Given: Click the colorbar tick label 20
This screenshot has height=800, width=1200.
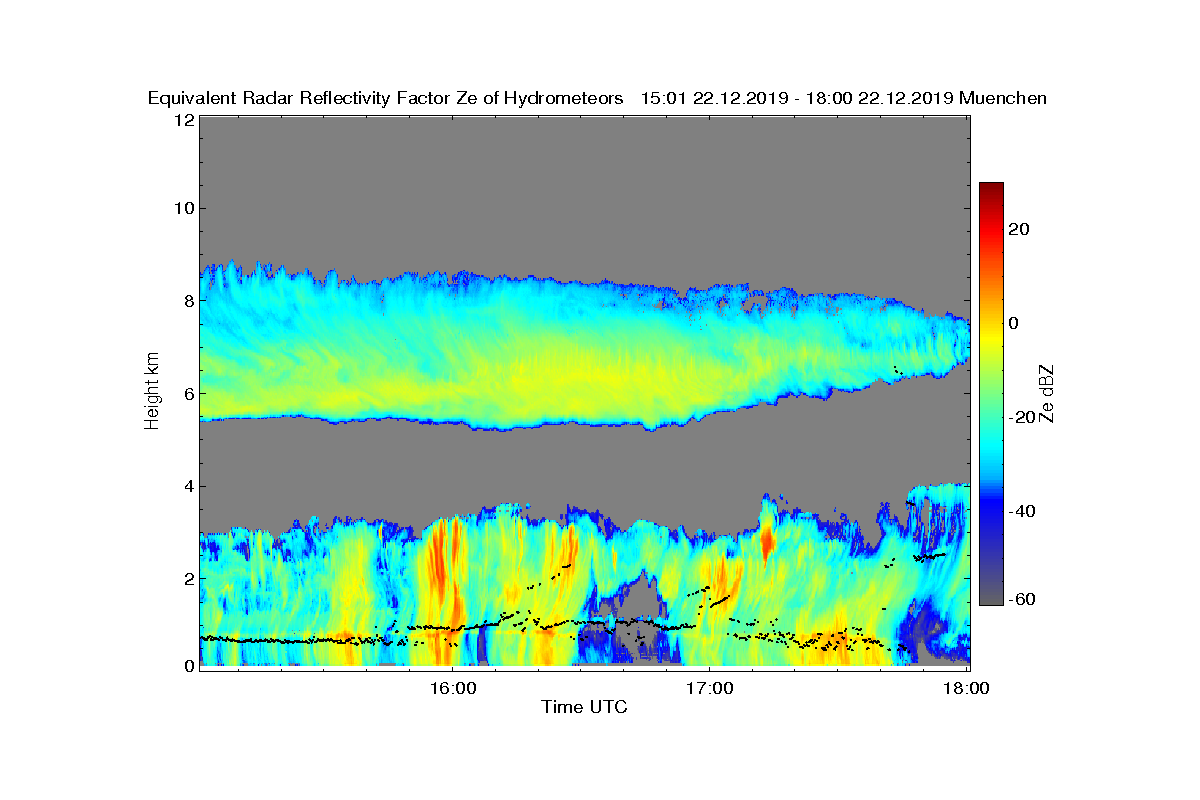Looking at the screenshot, I should pos(1019,229).
